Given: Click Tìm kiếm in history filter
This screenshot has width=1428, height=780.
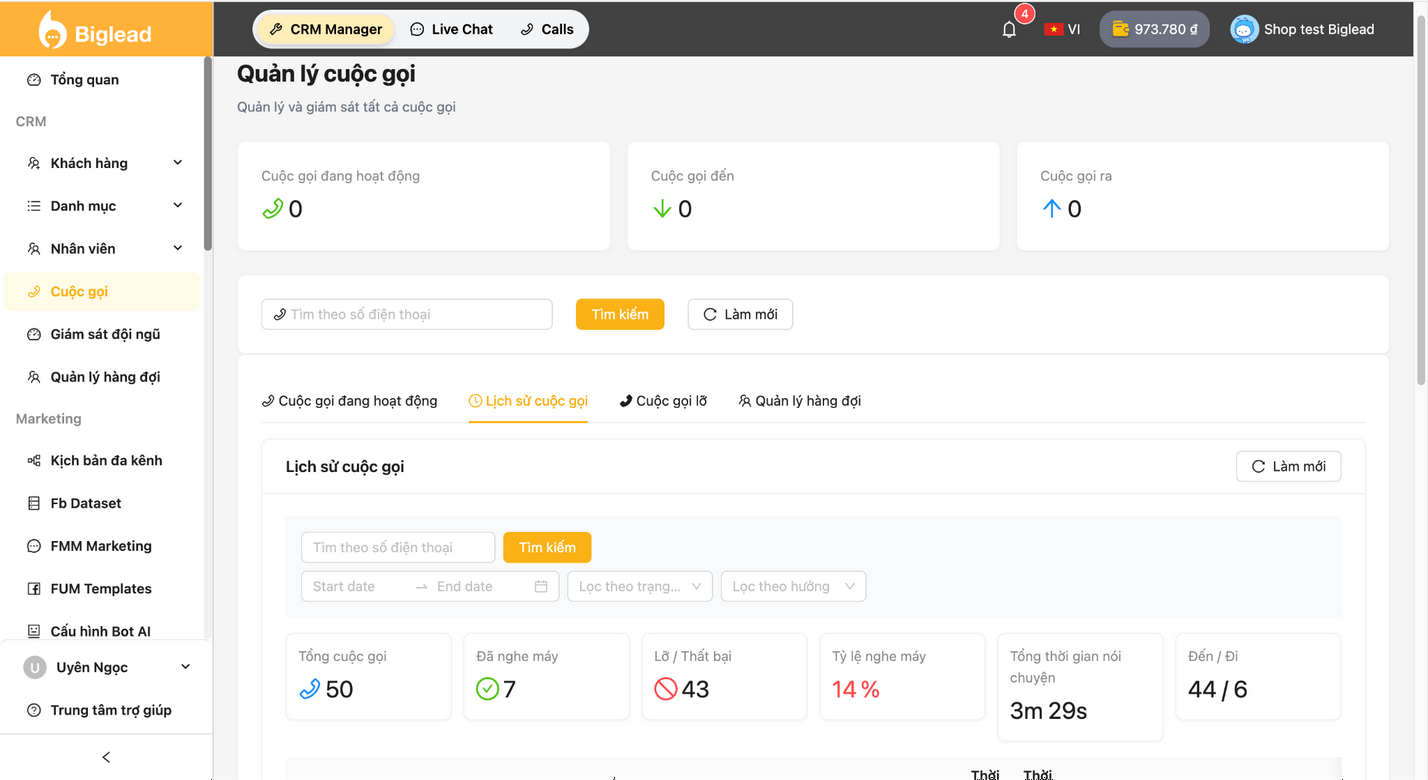Looking at the screenshot, I should point(547,547).
